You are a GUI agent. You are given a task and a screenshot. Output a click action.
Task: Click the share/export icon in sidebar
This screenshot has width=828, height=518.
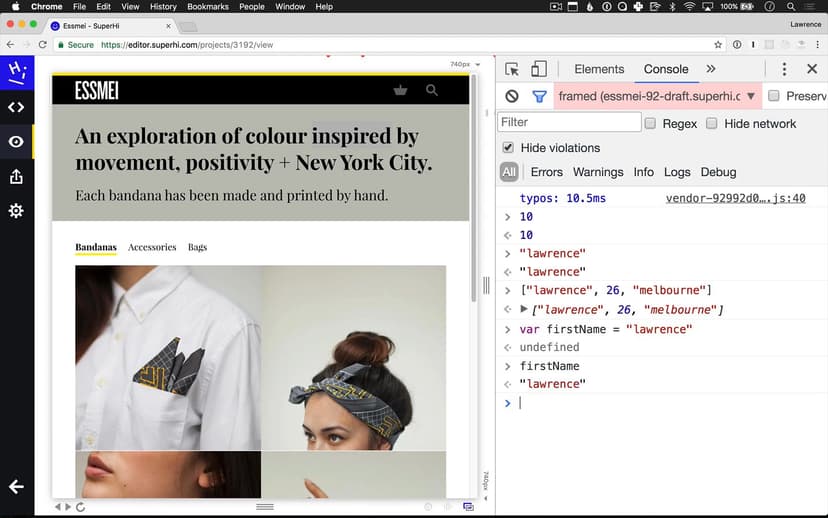tap(16, 176)
